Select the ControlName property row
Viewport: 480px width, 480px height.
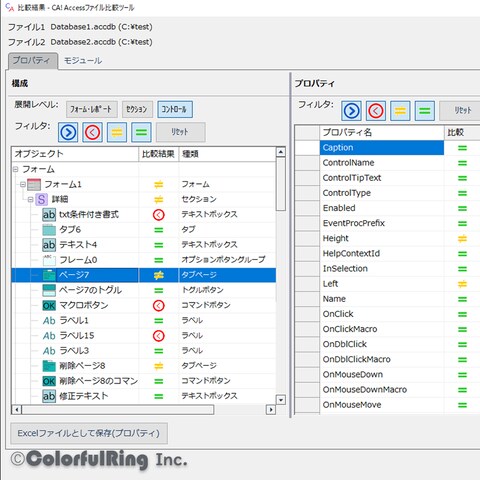(x=382, y=163)
